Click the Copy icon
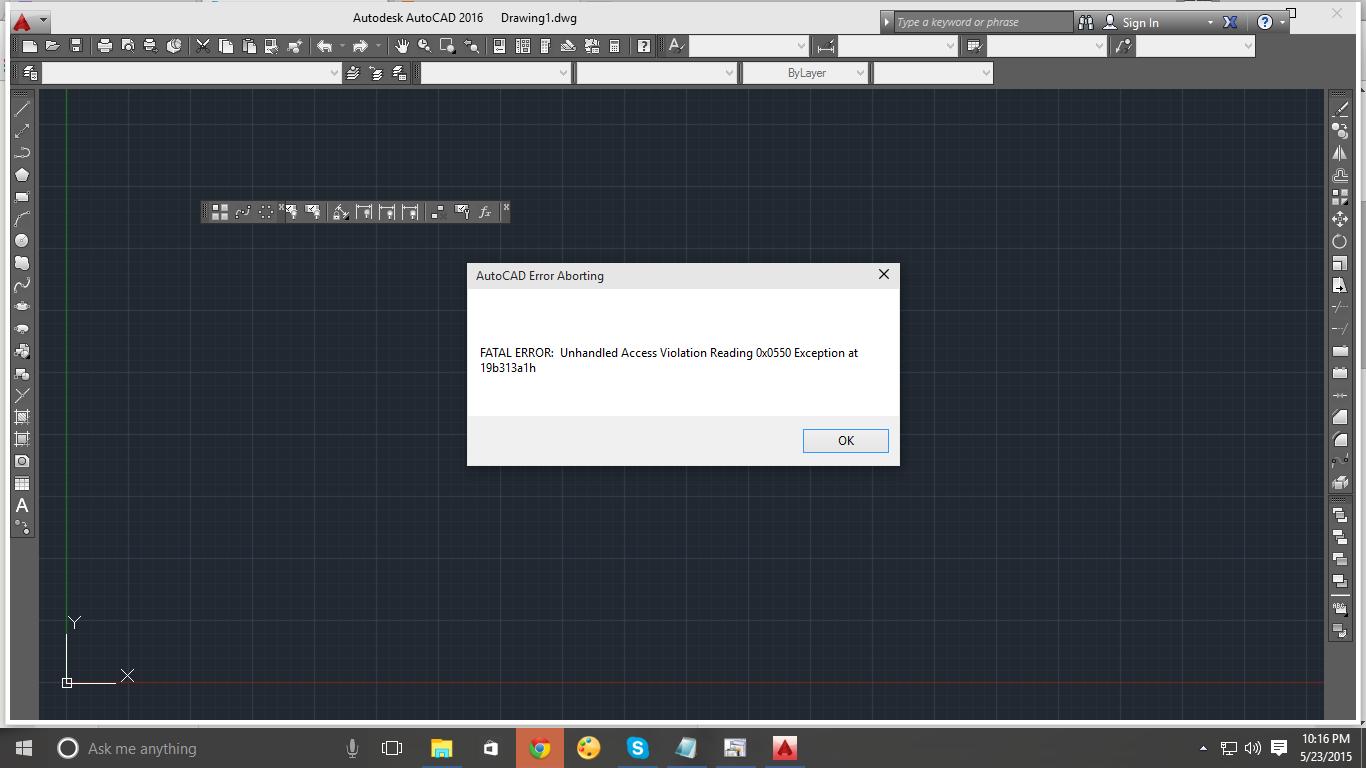 (226, 45)
